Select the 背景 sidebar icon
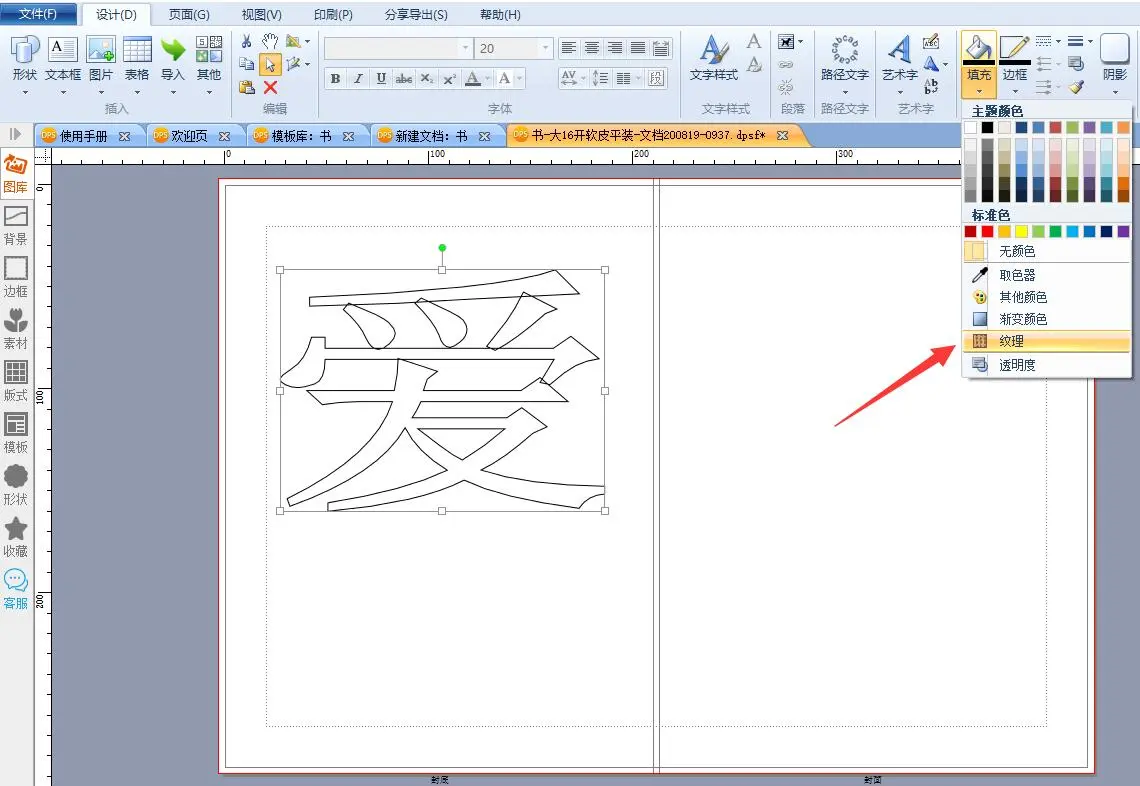 point(15,224)
